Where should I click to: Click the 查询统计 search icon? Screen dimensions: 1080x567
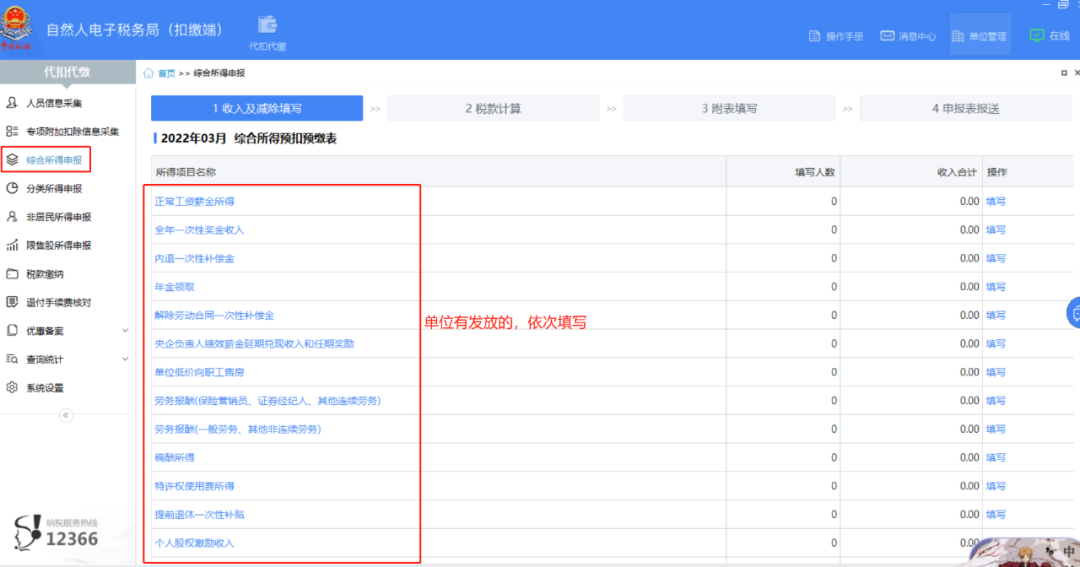click(x=12, y=359)
